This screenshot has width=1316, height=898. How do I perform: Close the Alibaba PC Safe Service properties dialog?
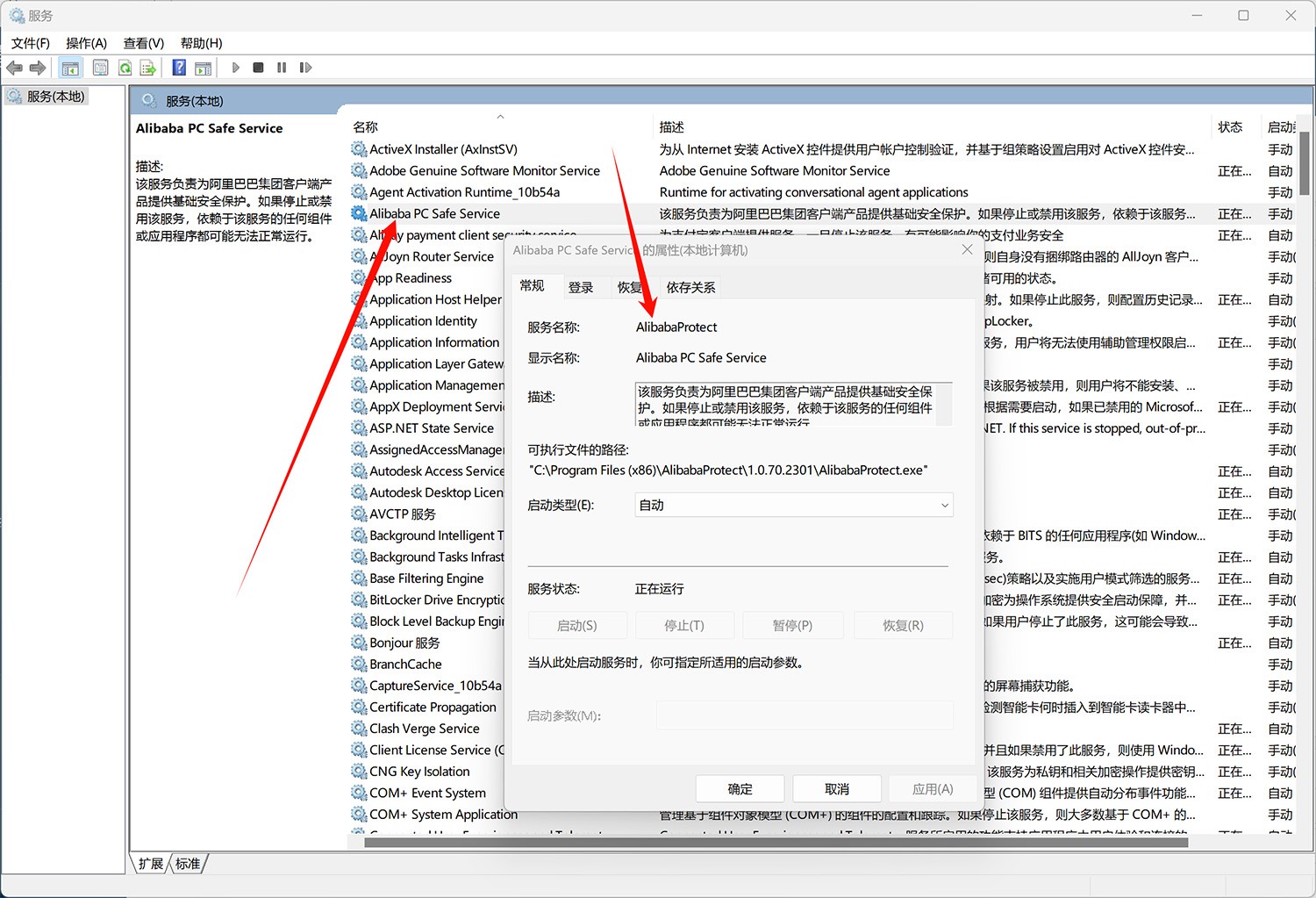point(967,250)
